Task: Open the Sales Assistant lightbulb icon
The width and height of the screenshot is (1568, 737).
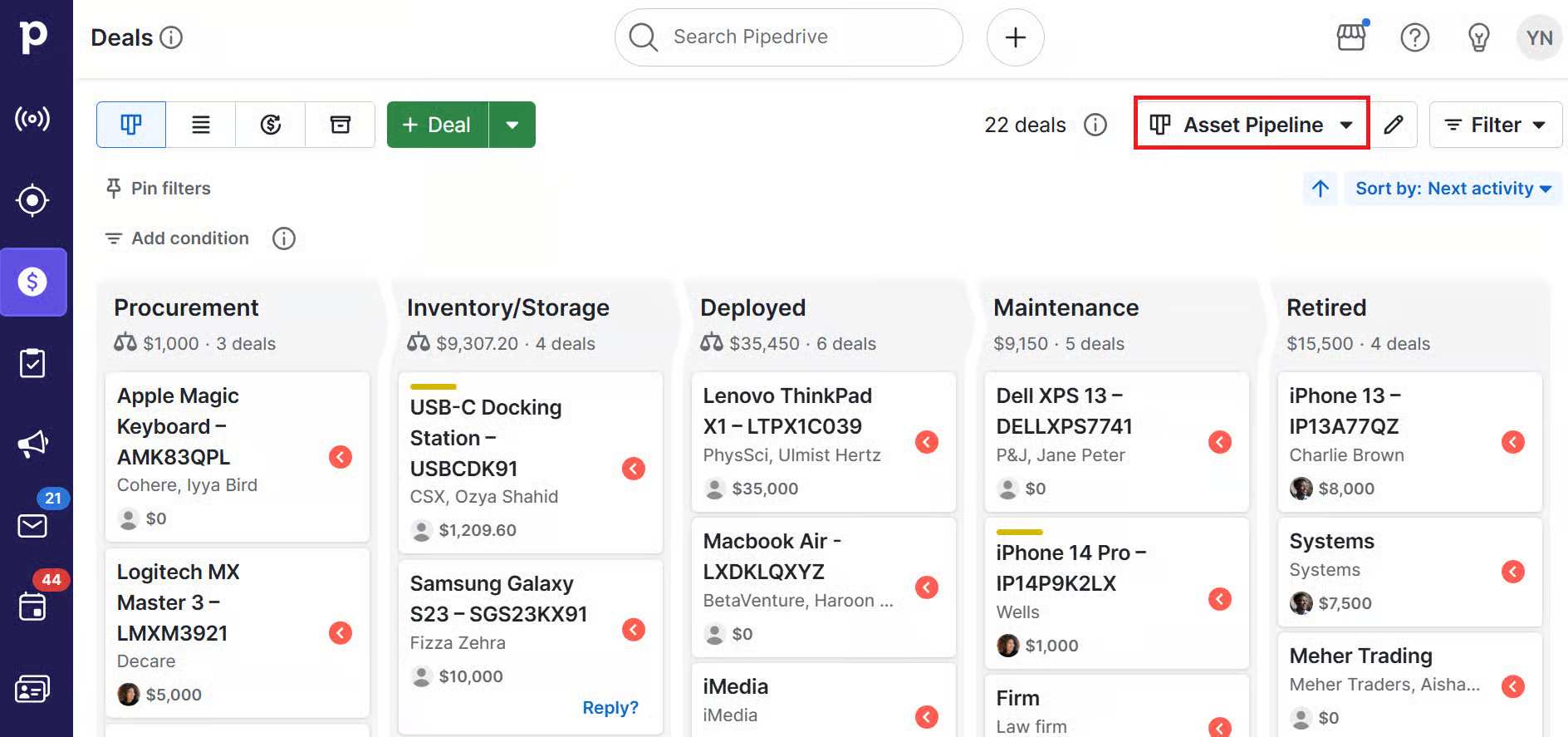Action: click(1478, 37)
